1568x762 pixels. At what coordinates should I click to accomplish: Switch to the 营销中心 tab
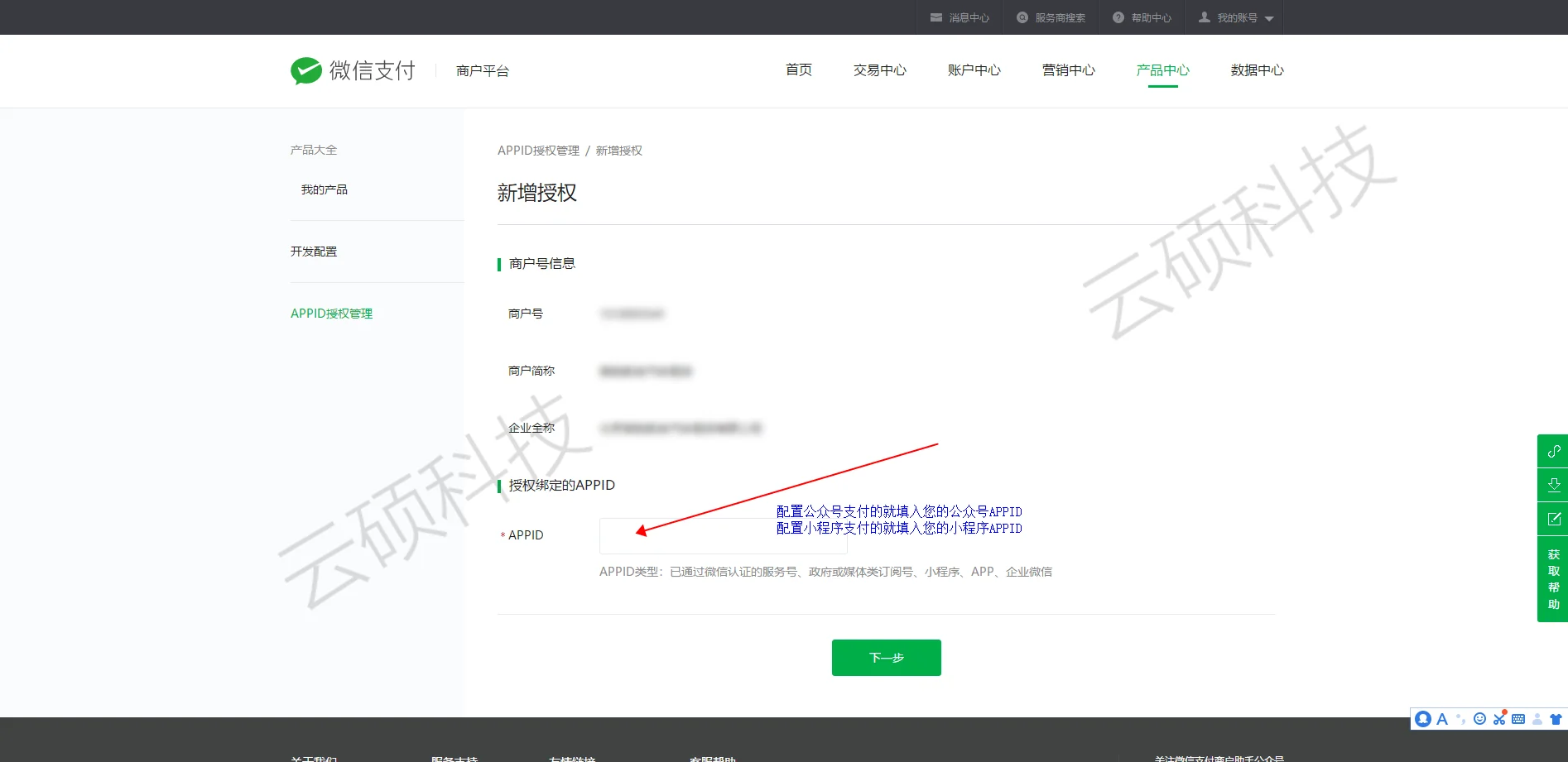tap(1069, 70)
